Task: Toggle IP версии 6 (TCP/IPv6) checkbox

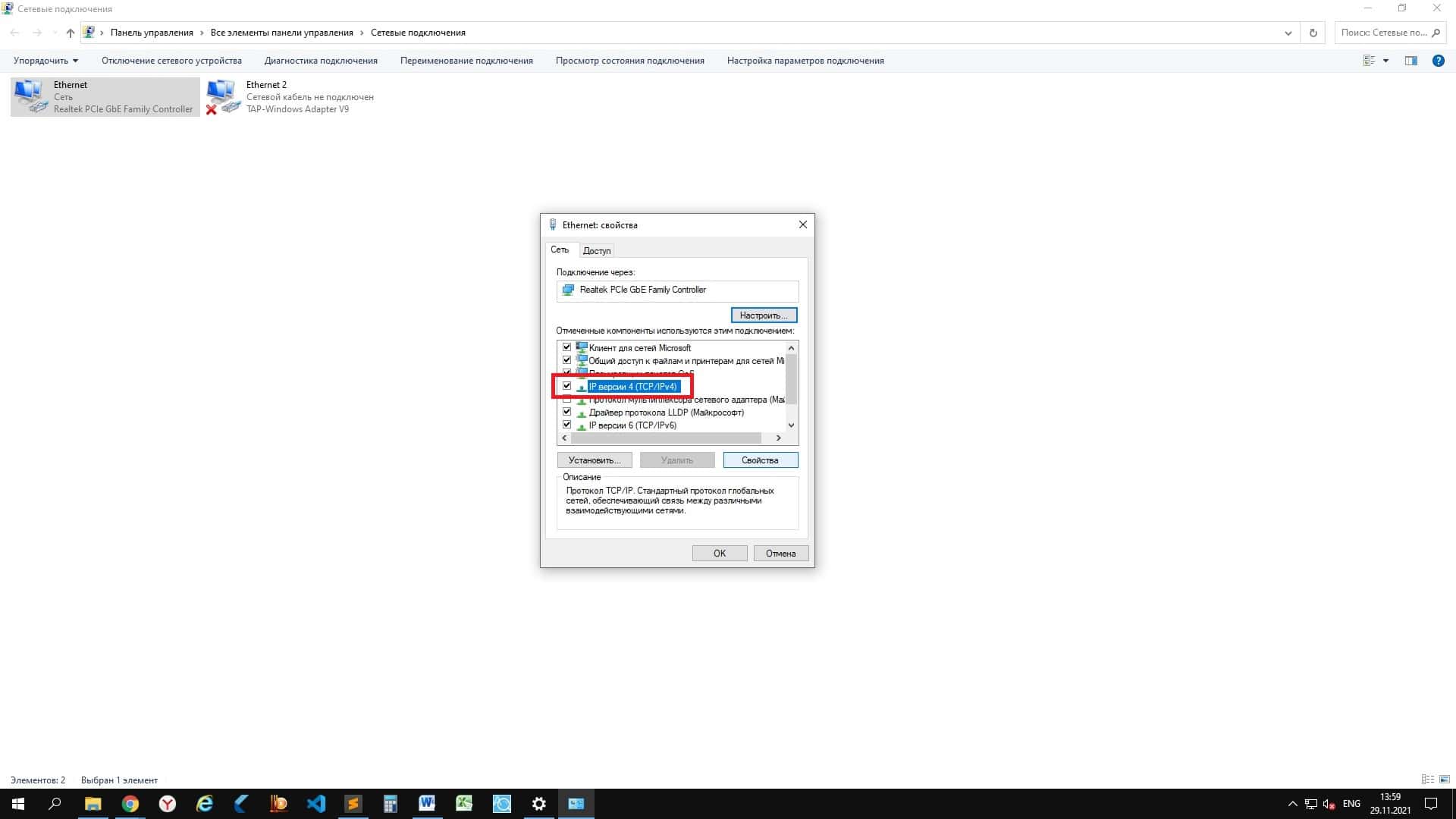Action: (x=566, y=425)
